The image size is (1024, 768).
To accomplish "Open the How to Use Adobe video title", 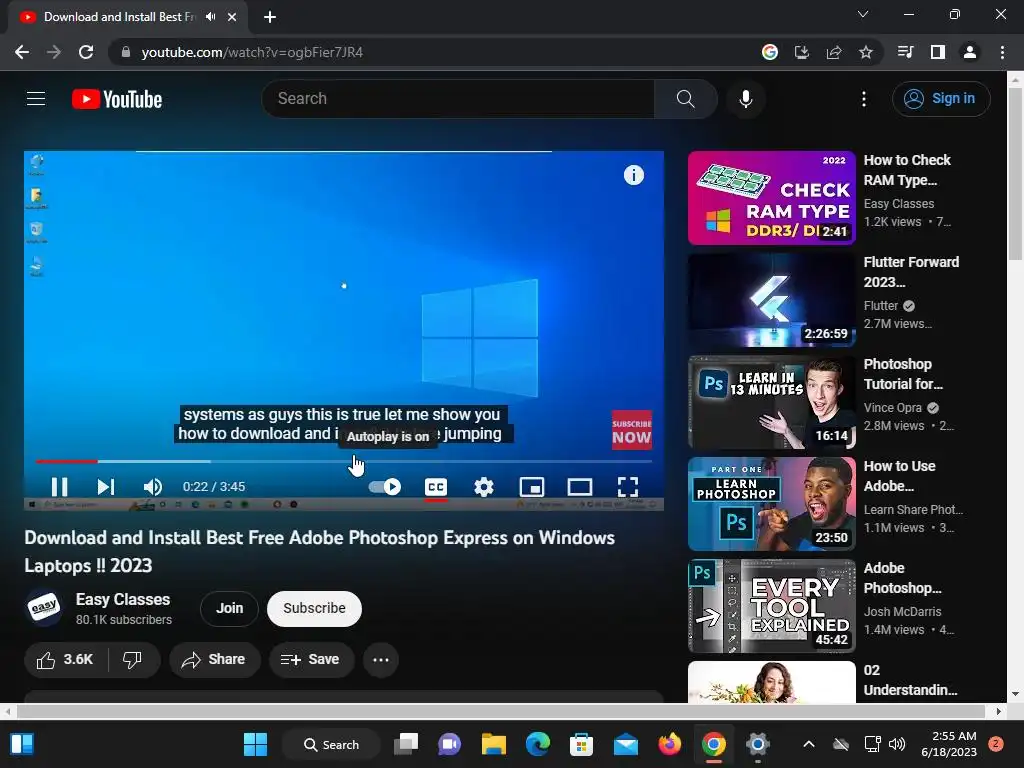I will (899, 476).
